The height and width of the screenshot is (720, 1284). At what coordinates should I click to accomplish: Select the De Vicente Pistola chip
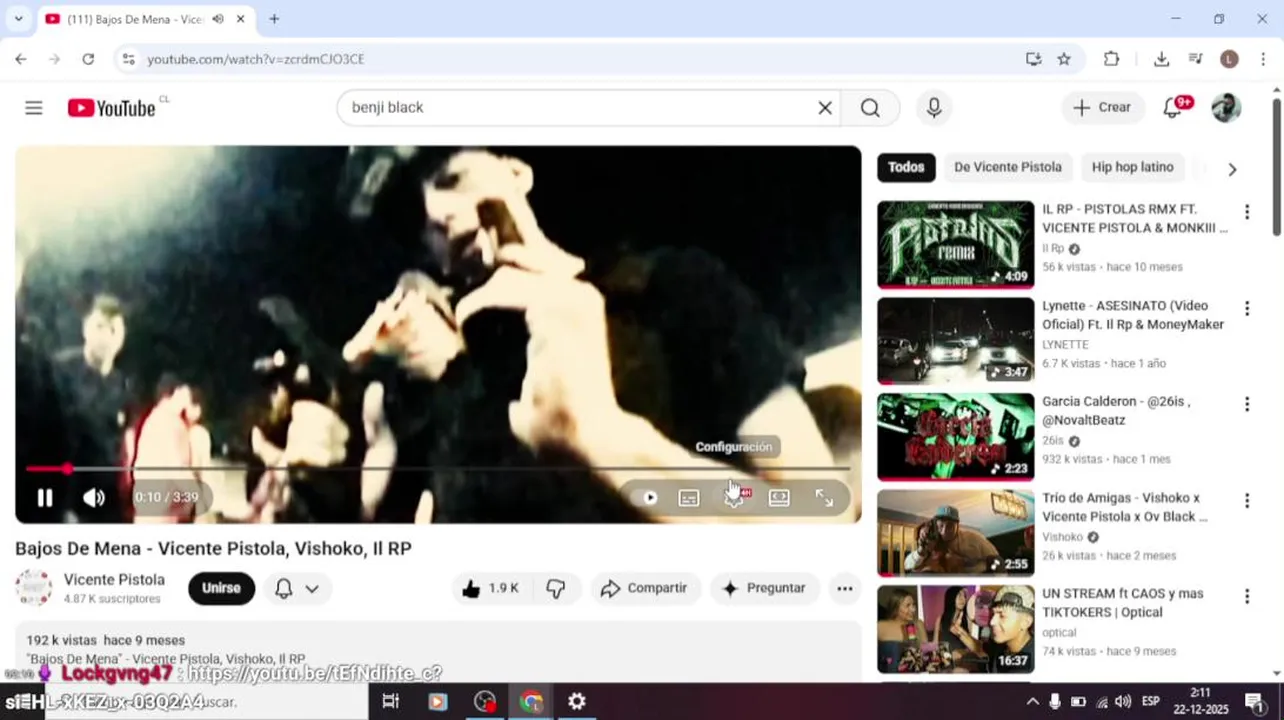[1008, 168]
